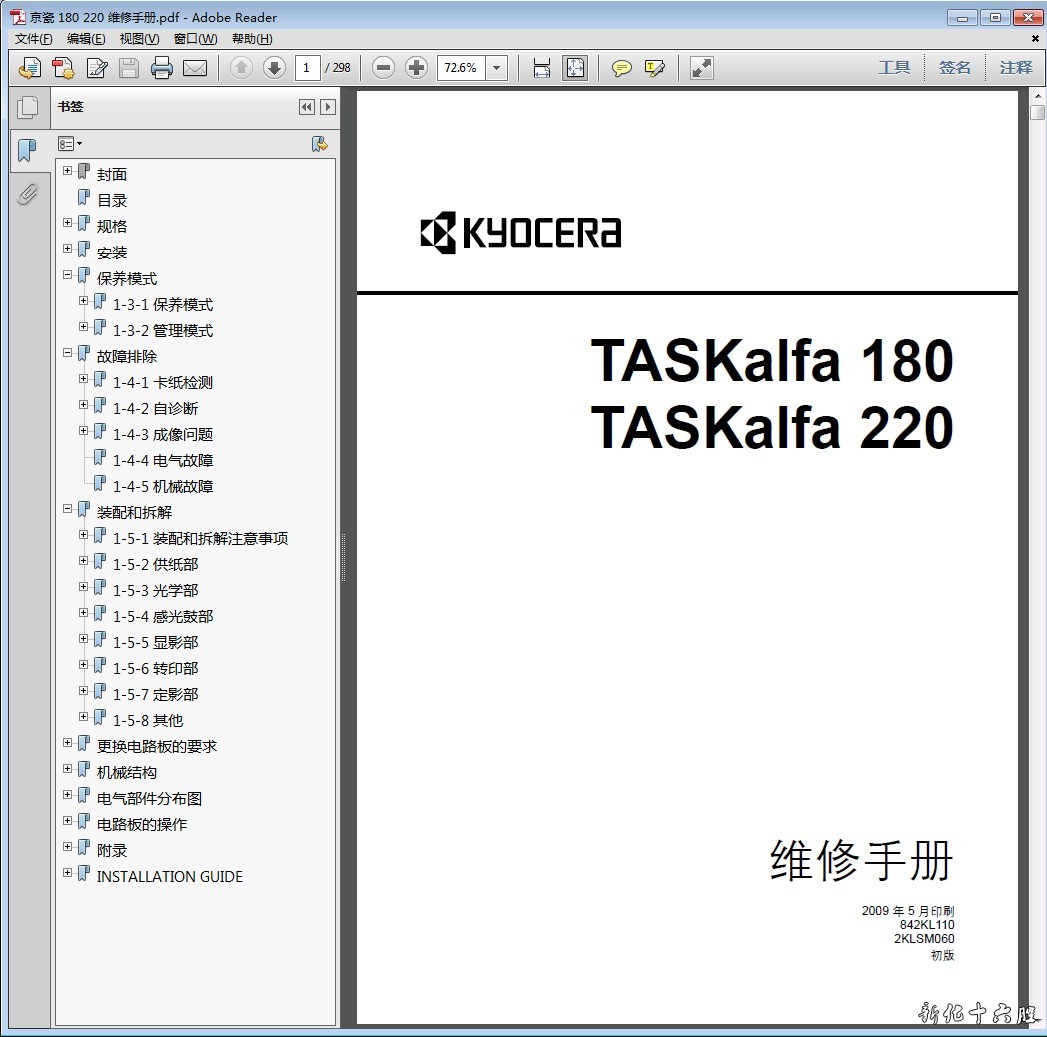Open the 注释 pane
Viewport: 1047px width, 1037px height.
(1015, 68)
